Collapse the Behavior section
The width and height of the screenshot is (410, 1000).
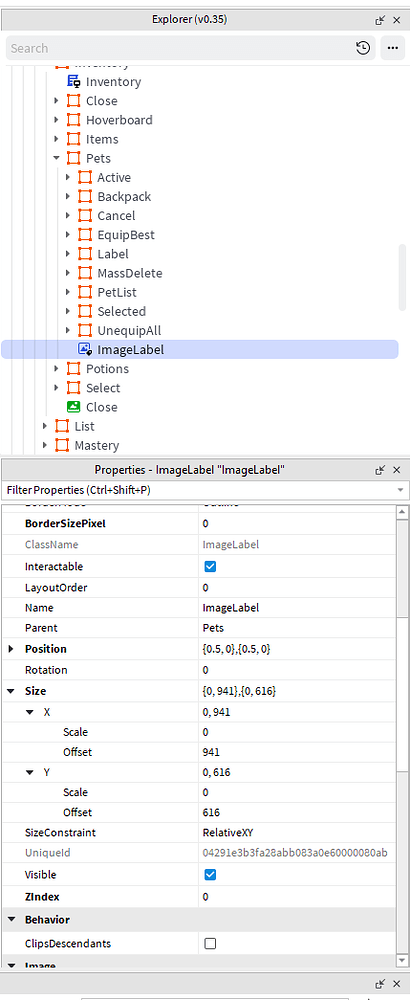[11, 920]
